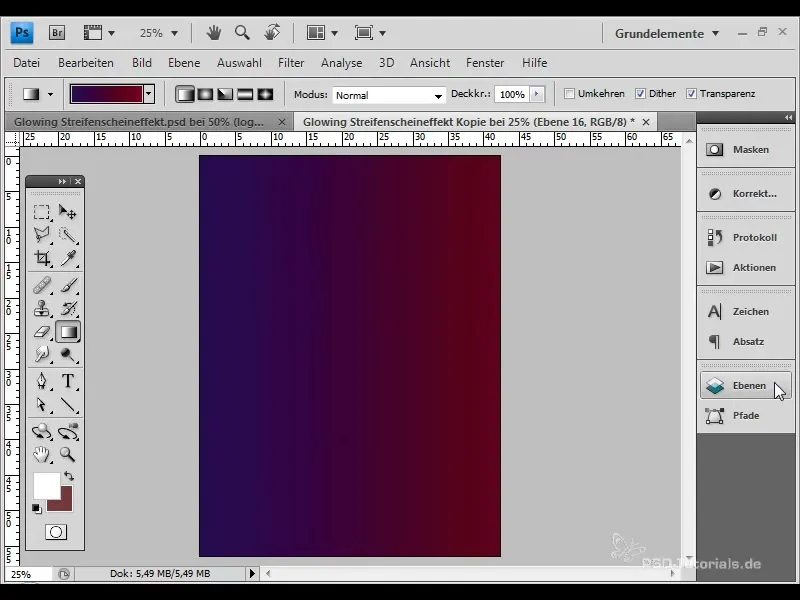800x600 pixels.
Task: Select the Pen tool
Action: [42, 381]
